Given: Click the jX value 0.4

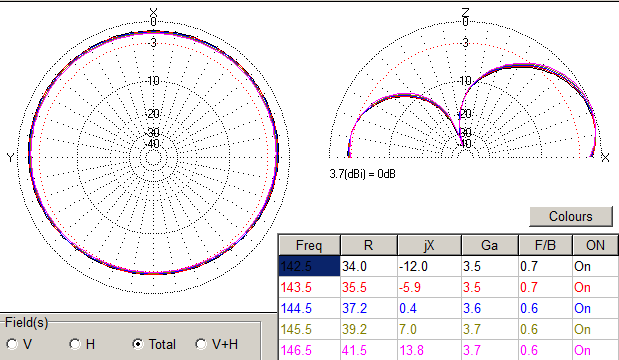Looking at the screenshot, I should (x=429, y=308).
